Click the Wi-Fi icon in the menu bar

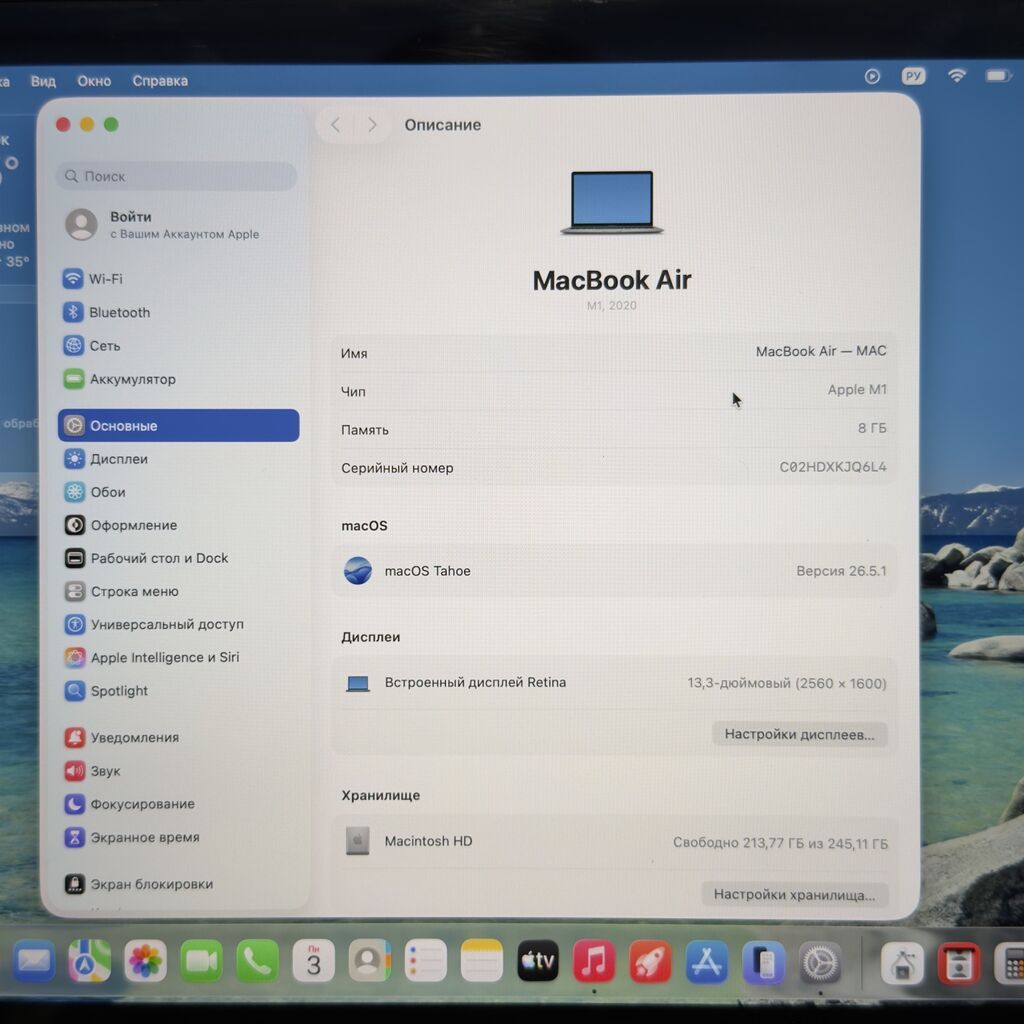click(957, 76)
